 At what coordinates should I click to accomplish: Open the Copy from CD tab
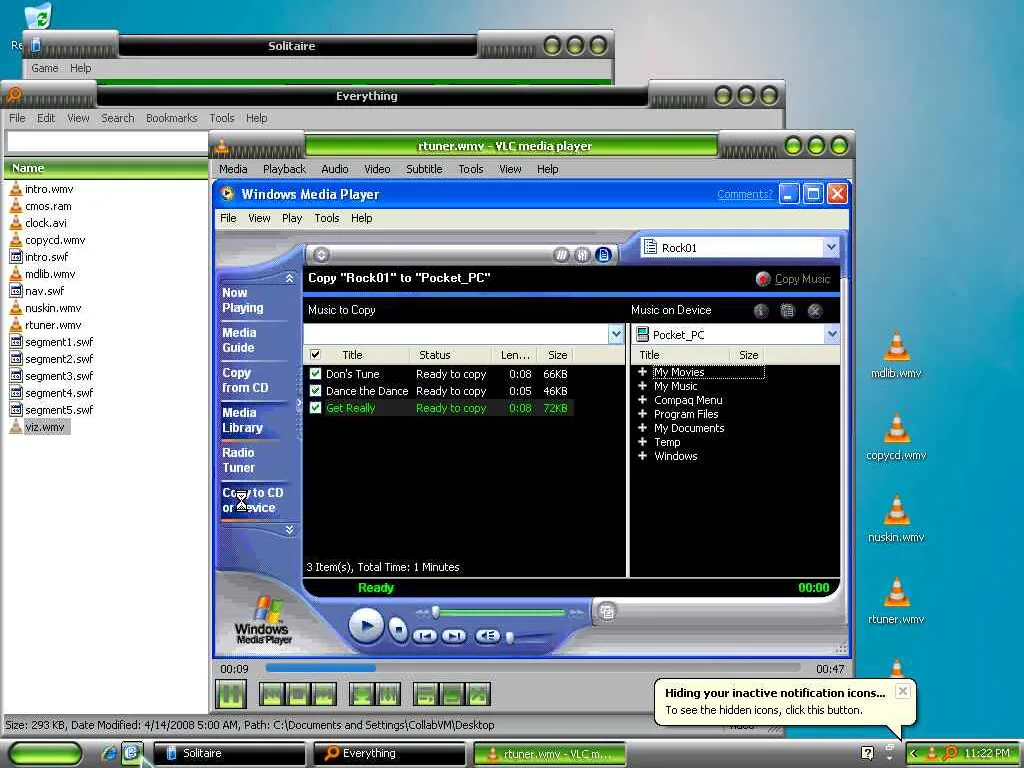[245, 380]
